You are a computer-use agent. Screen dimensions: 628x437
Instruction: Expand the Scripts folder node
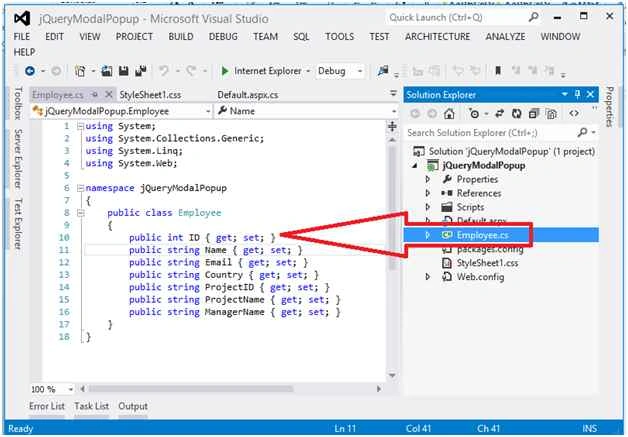(x=427, y=207)
